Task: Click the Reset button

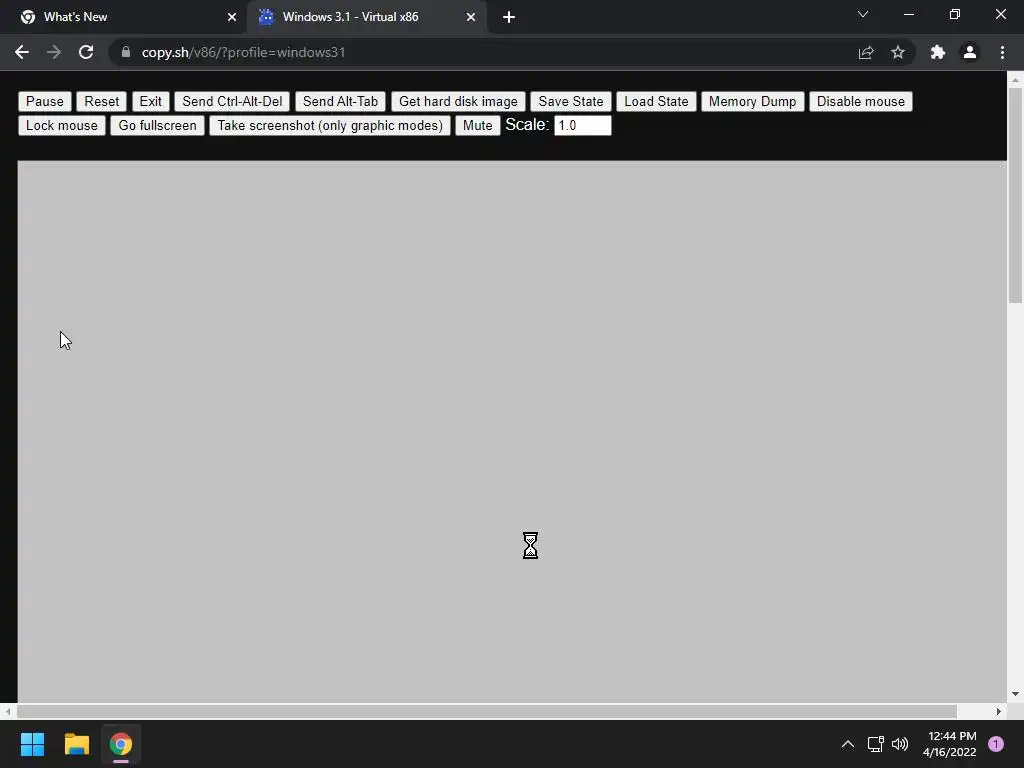Action: [x=101, y=101]
